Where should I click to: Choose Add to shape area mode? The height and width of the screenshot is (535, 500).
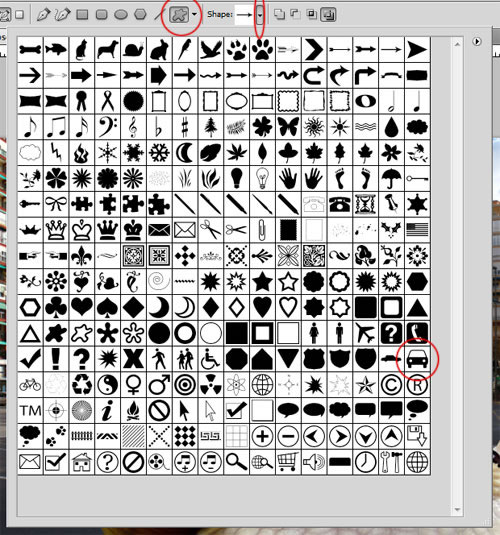click(280, 14)
